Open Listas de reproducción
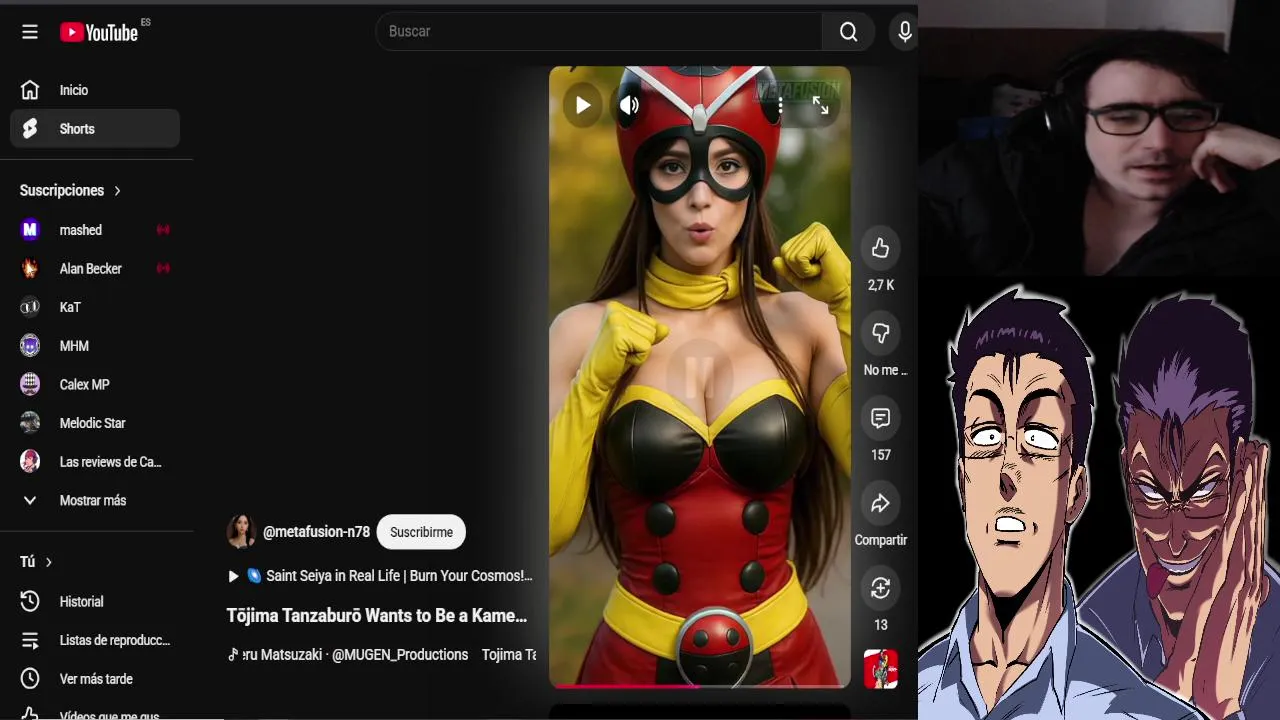Screen dimensions: 1280x720 pos(95,640)
